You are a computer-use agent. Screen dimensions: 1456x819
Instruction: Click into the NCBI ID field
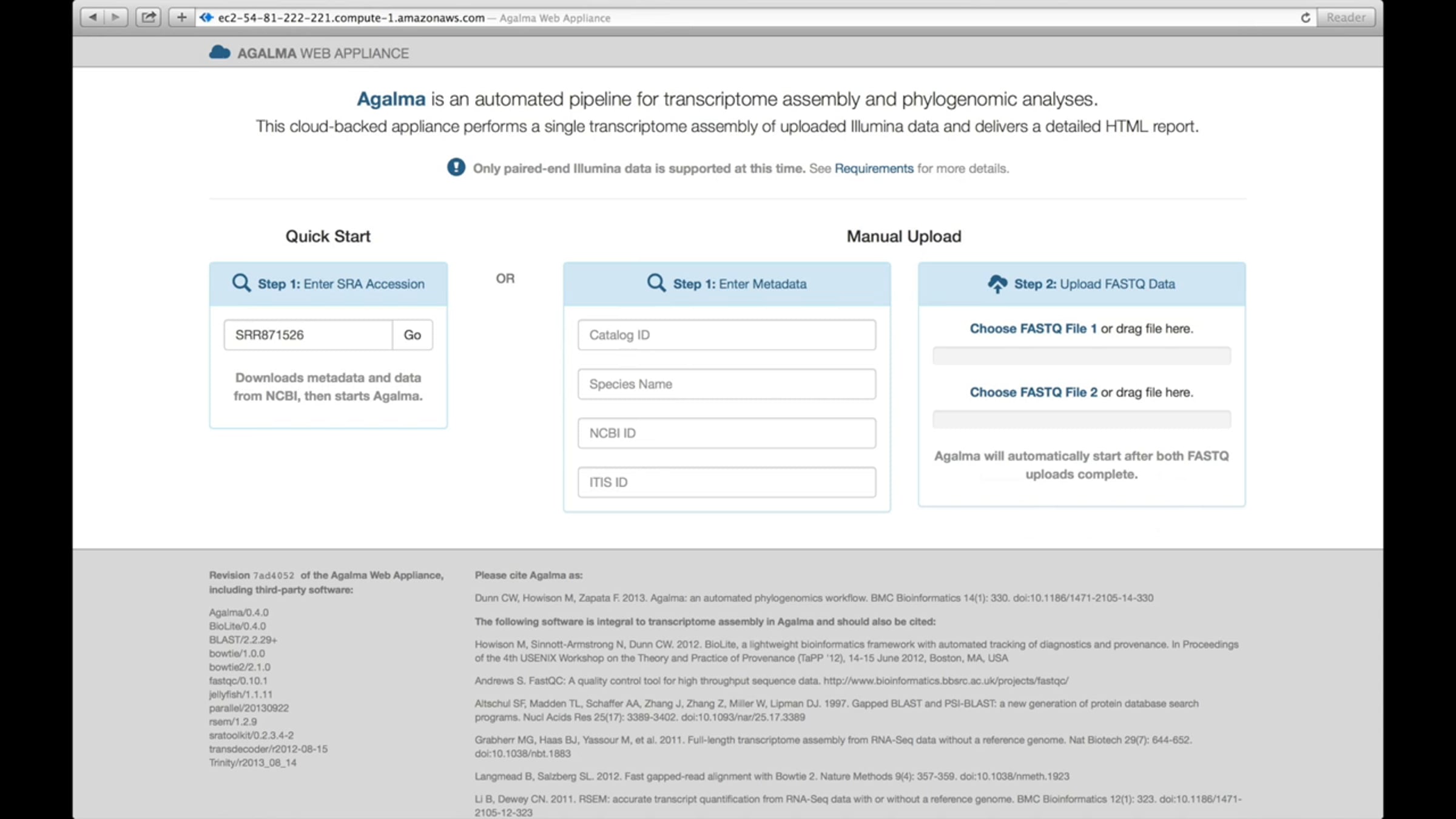pyautogui.click(x=726, y=433)
